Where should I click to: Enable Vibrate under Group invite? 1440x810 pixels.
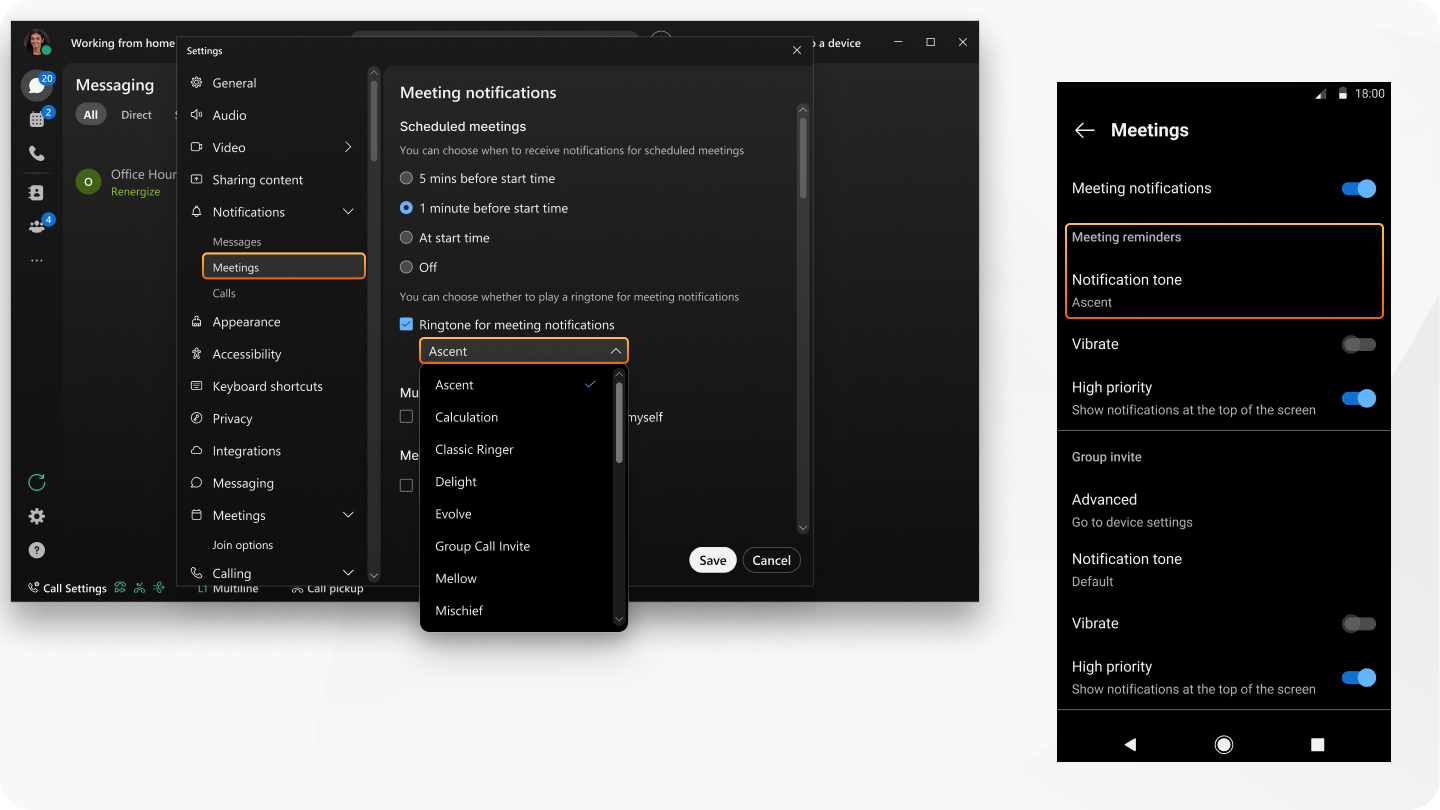[x=1359, y=623]
